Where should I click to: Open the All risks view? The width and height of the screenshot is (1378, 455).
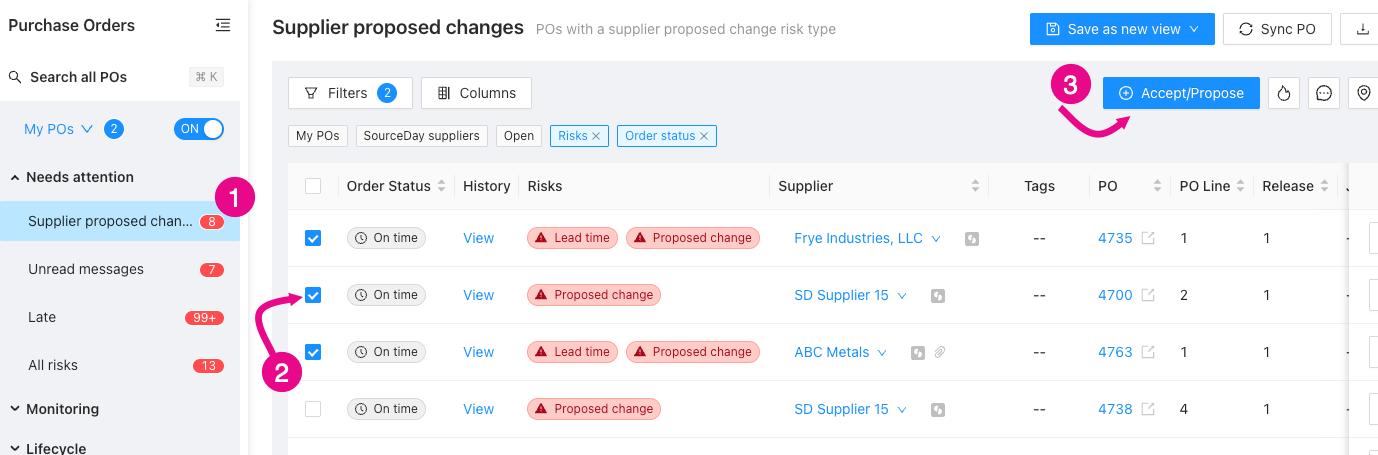tap(53, 365)
